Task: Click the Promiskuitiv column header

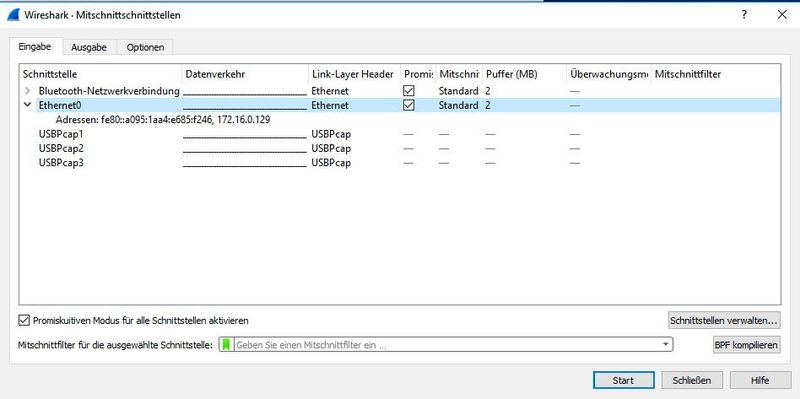Action: tap(417, 74)
